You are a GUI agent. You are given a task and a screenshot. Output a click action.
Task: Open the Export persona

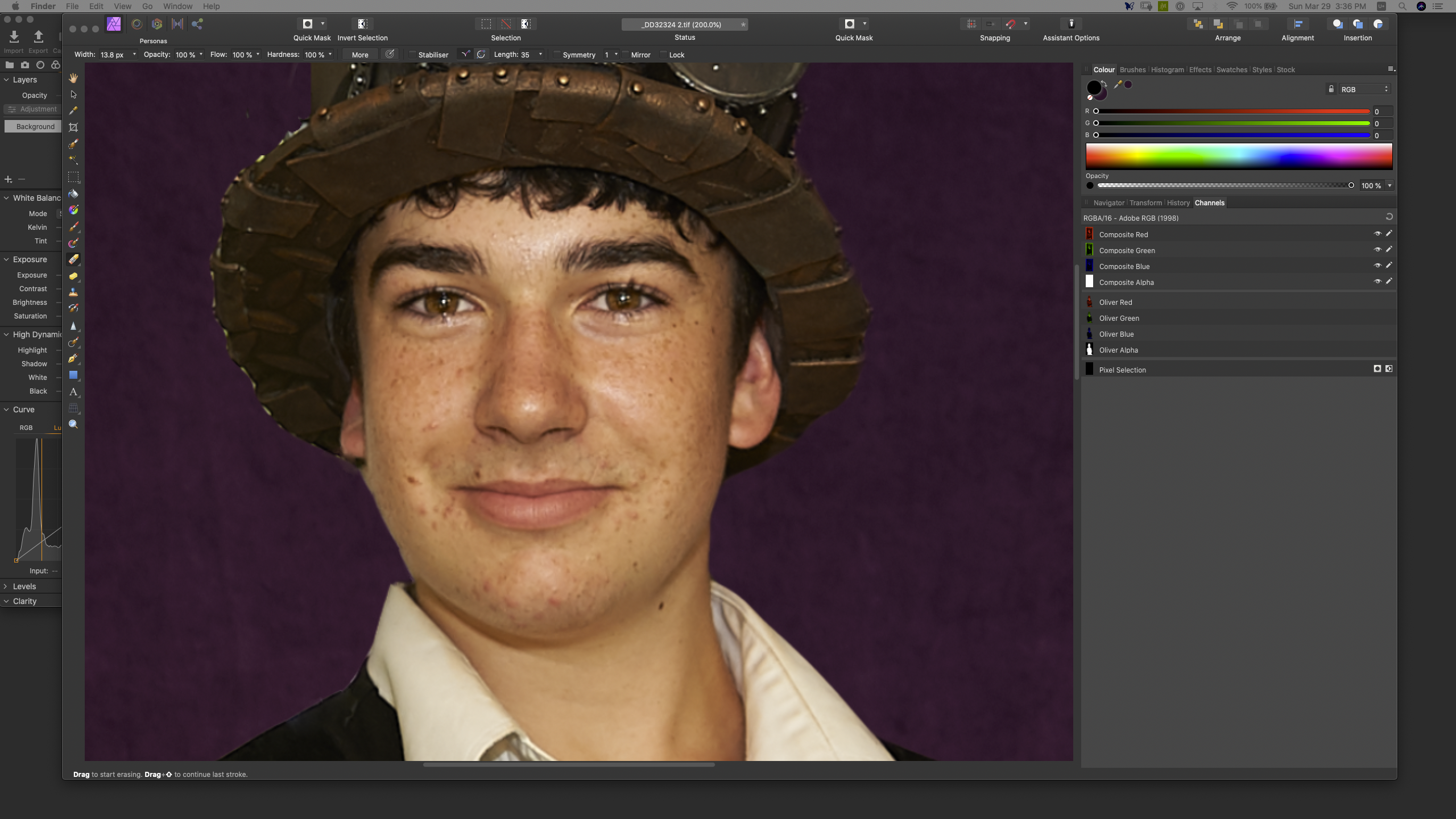click(x=197, y=24)
